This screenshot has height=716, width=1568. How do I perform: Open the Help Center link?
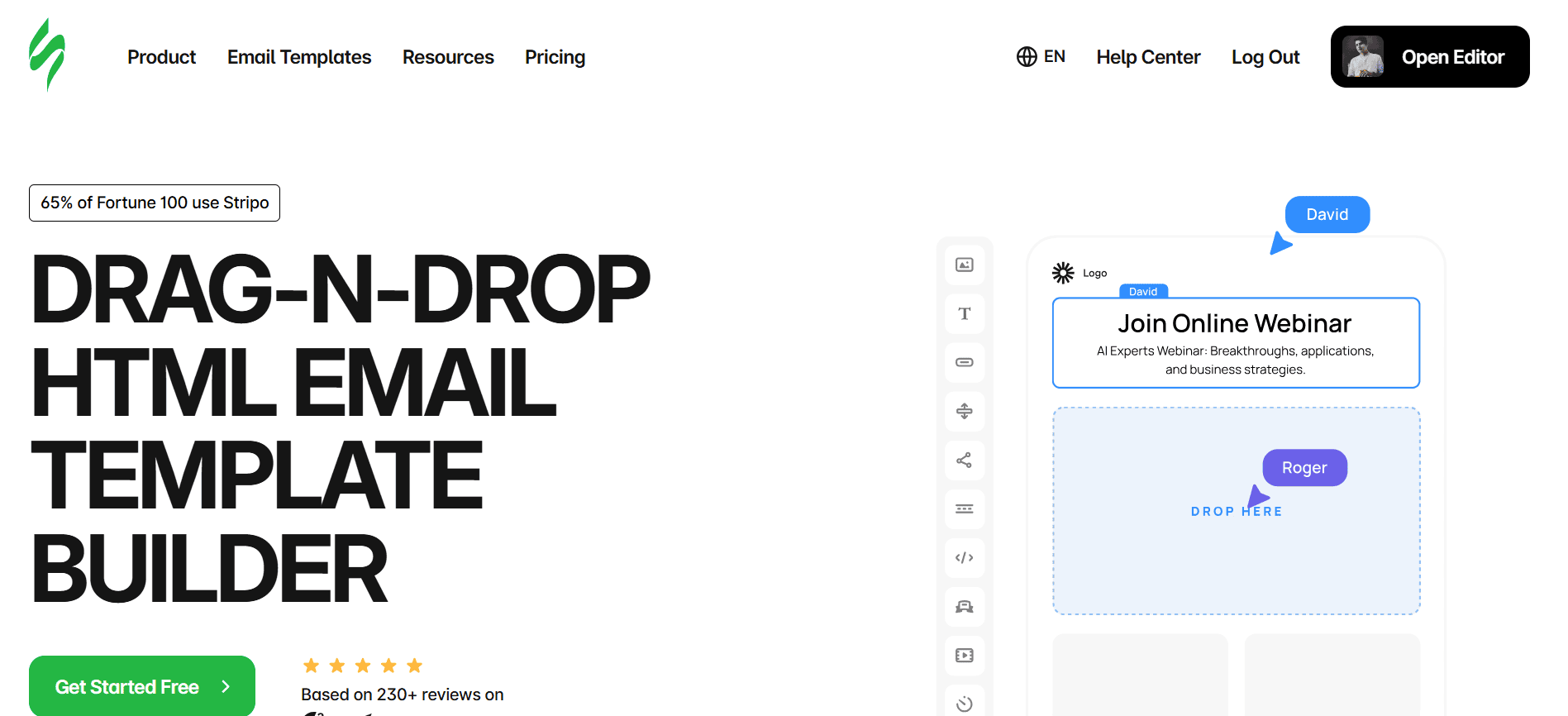[1148, 57]
